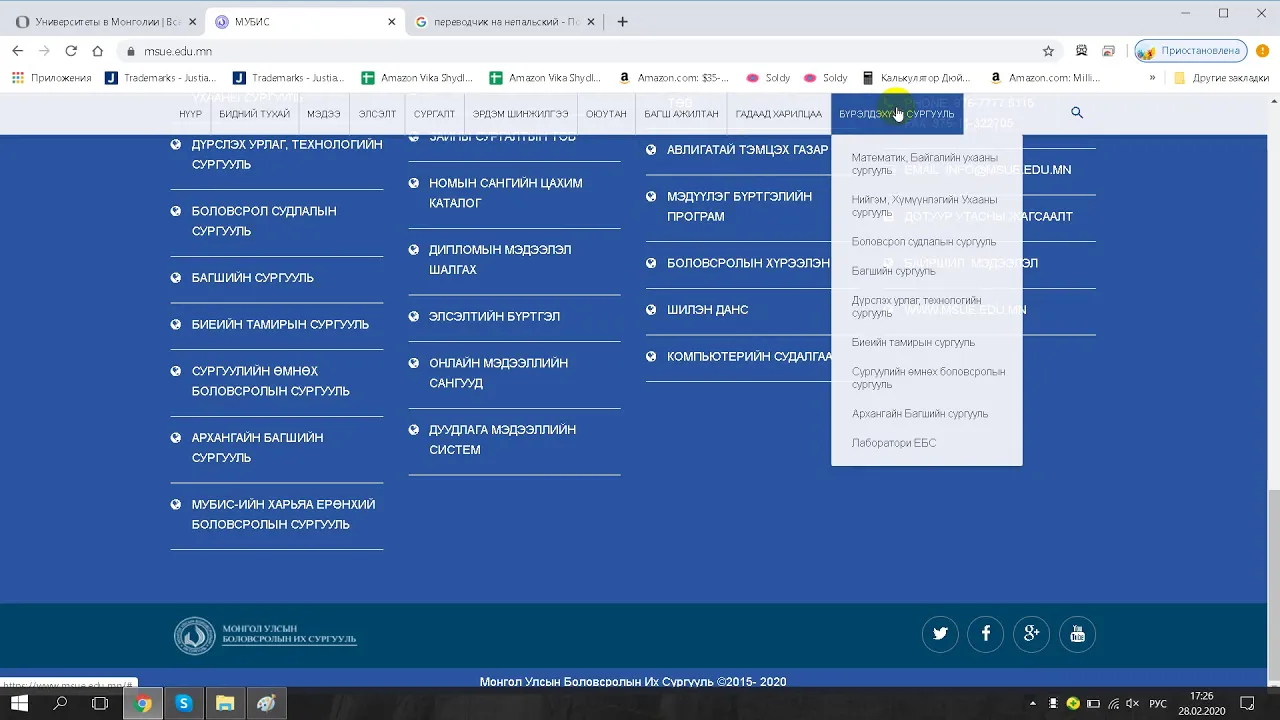Click the site search magnifier icon
The height and width of the screenshot is (720, 1280).
[x=1077, y=113]
